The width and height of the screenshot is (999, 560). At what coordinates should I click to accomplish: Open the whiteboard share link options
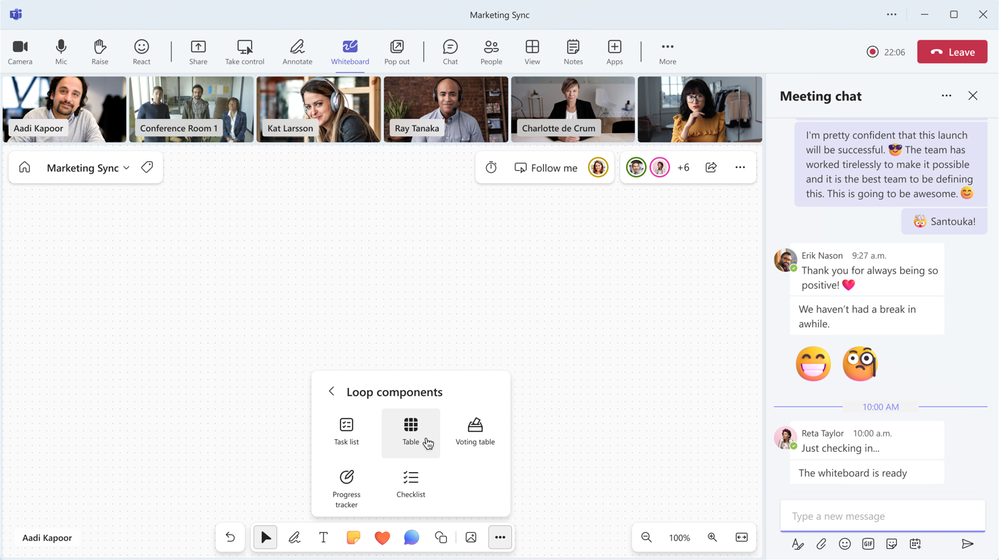pos(711,167)
